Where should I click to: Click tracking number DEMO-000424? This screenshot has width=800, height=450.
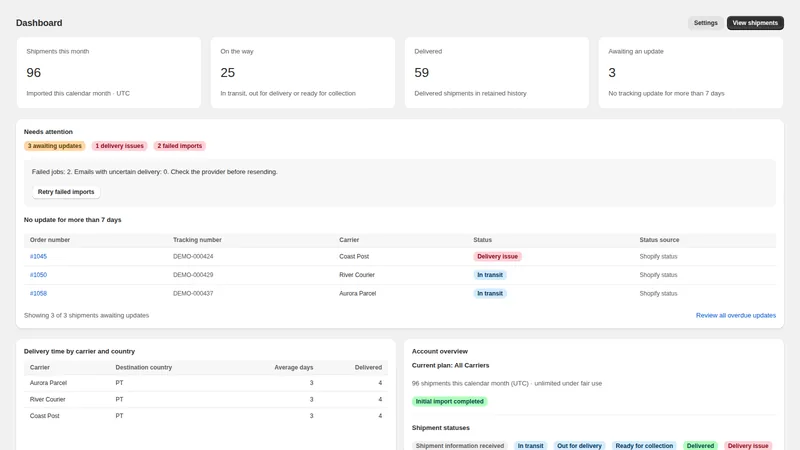[193, 257]
